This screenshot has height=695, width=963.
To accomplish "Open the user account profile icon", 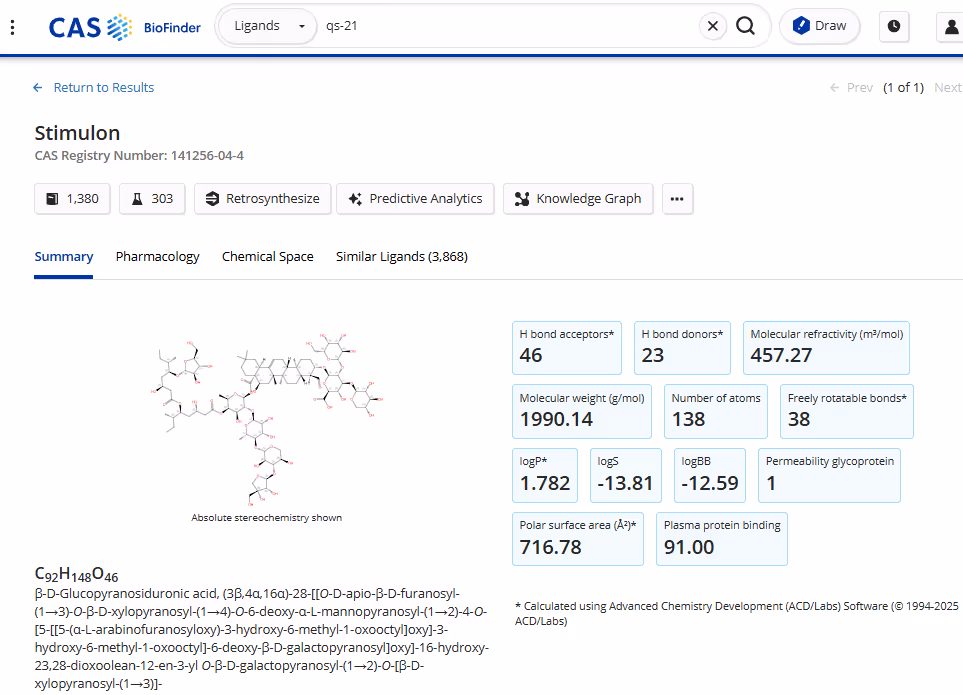I will (951, 26).
